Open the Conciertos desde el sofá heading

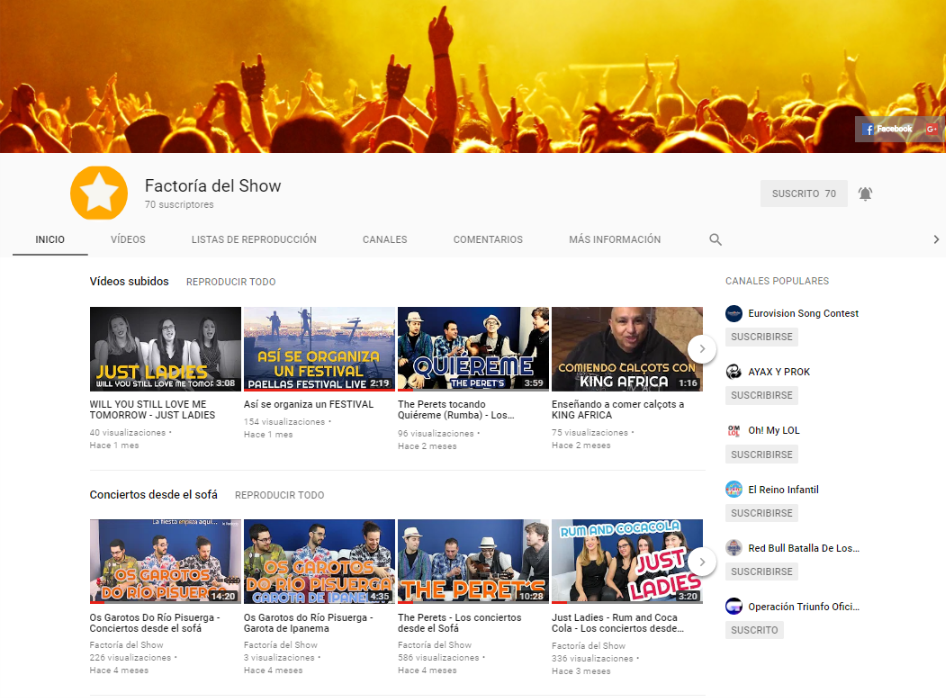point(153,495)
